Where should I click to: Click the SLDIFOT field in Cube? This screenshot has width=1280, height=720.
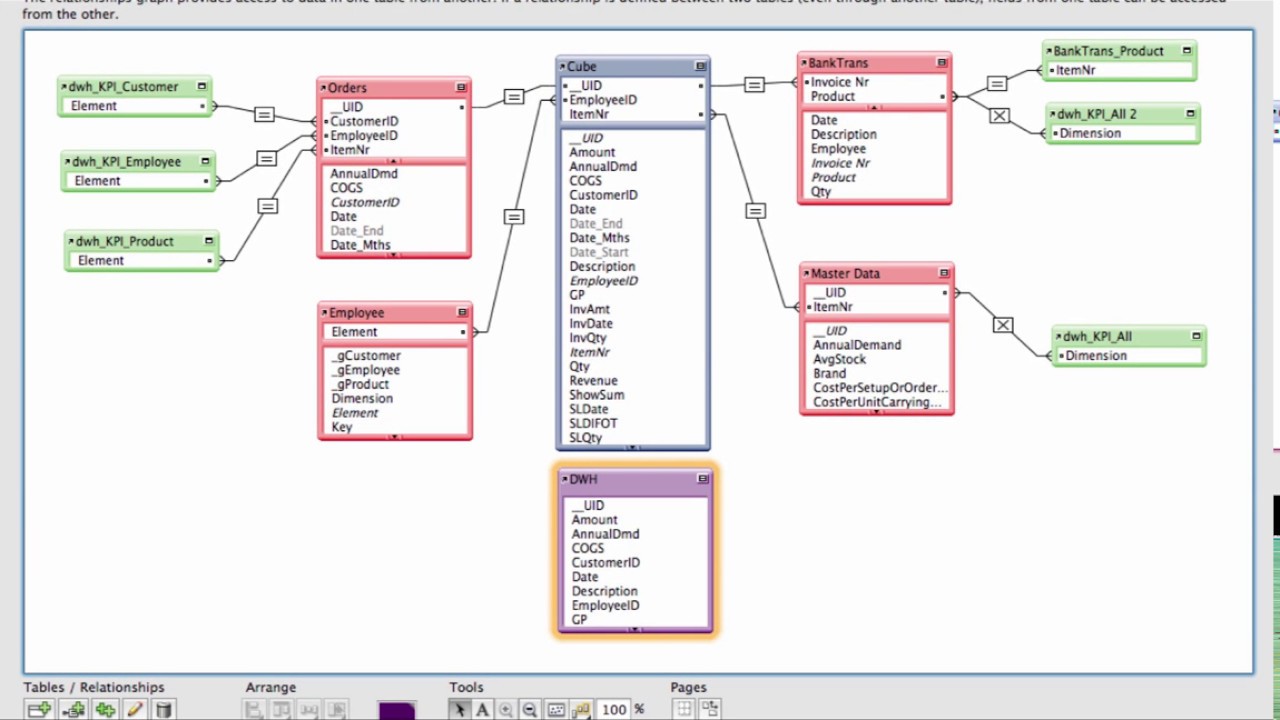(593, 423)
